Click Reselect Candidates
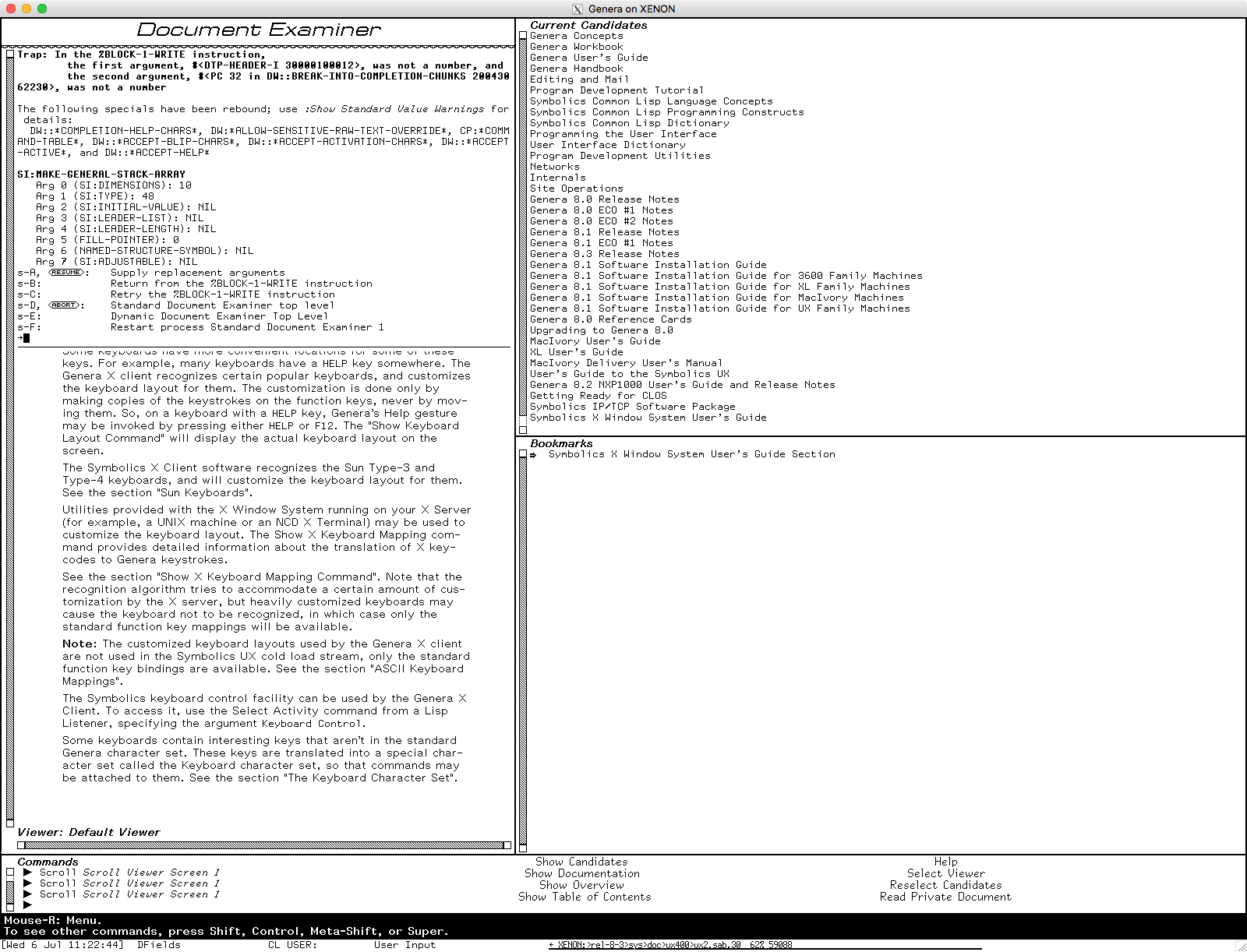Screen dimensions: 1247x952 coord(945,885)
